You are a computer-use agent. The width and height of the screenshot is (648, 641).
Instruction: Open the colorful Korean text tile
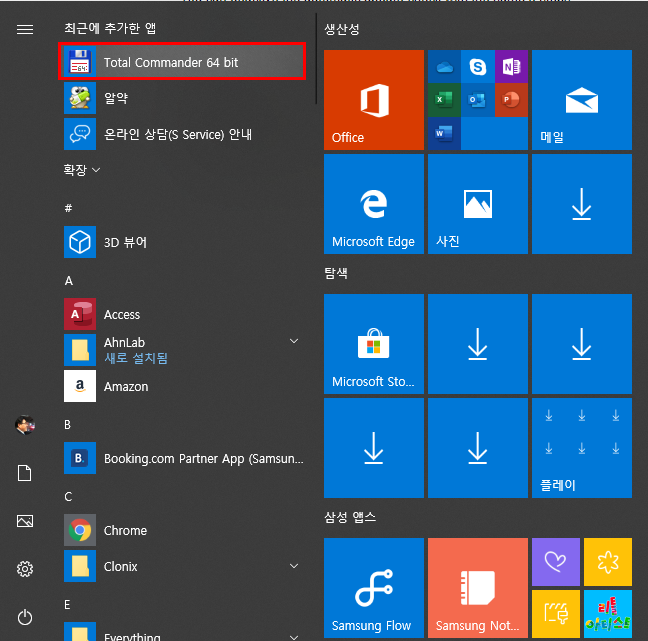pyautogui.click(x=608, y=614)
